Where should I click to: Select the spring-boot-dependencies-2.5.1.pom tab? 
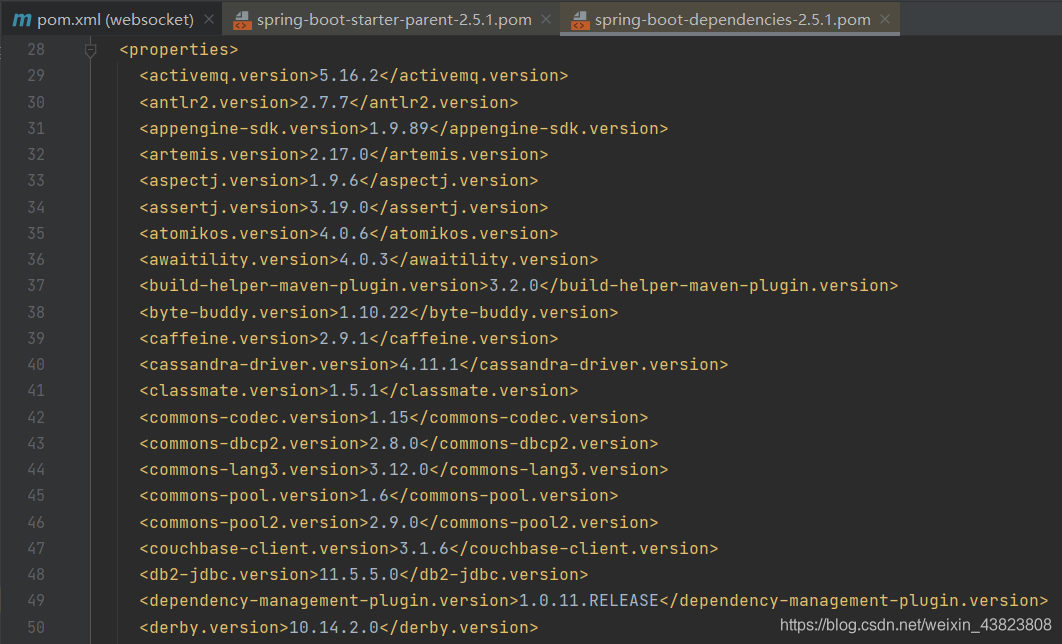click(x=731, y=20)
